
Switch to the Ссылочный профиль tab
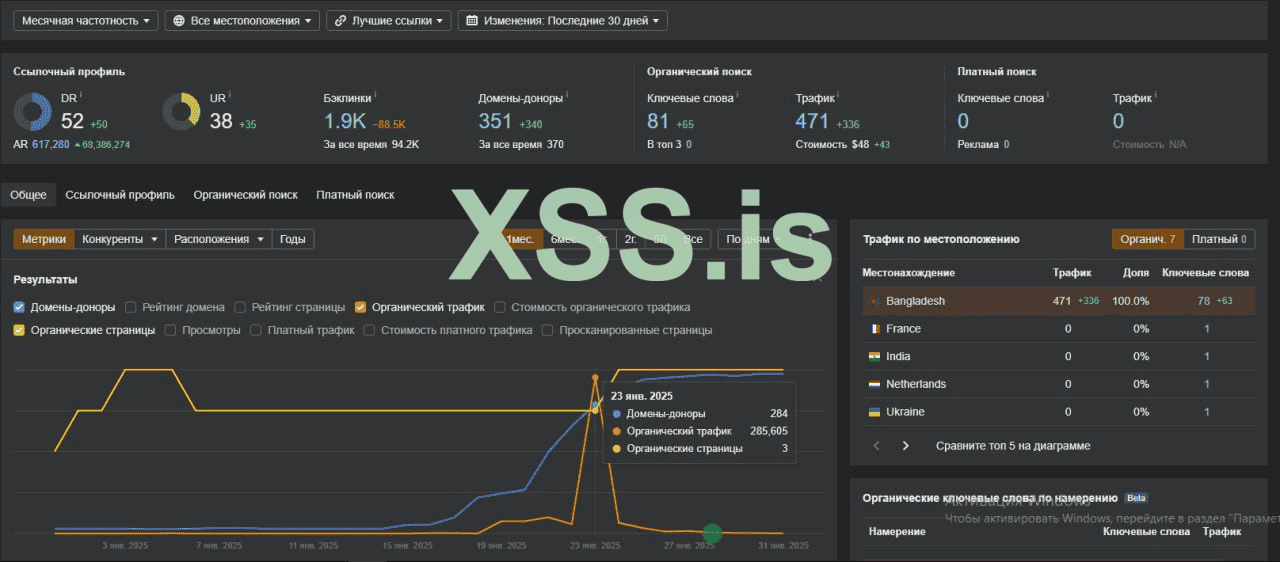point(120,195)
